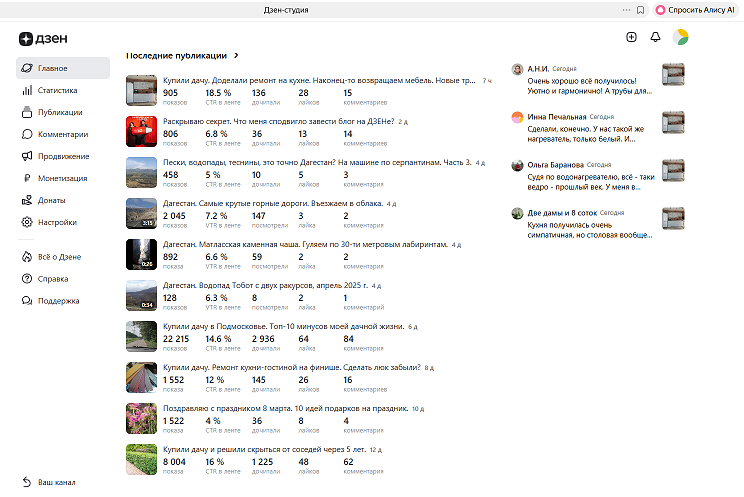Open the create publication plus icon
The width and height of the screenshot is (744, 497).
coord(631,37)
